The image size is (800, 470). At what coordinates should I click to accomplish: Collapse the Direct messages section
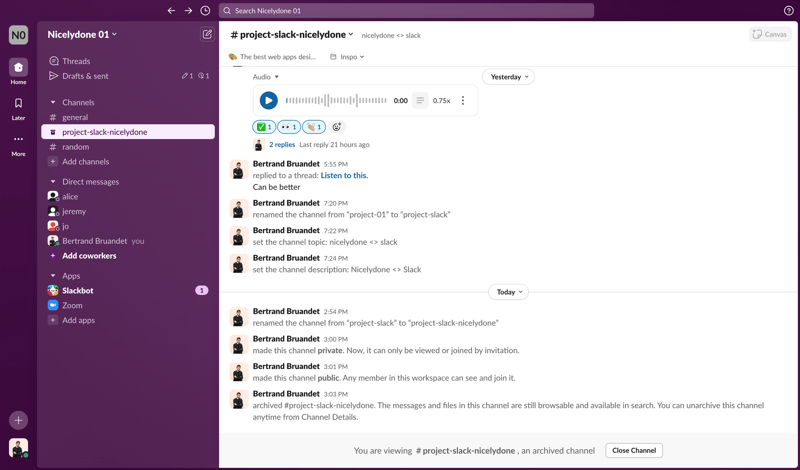pos(53,182)
